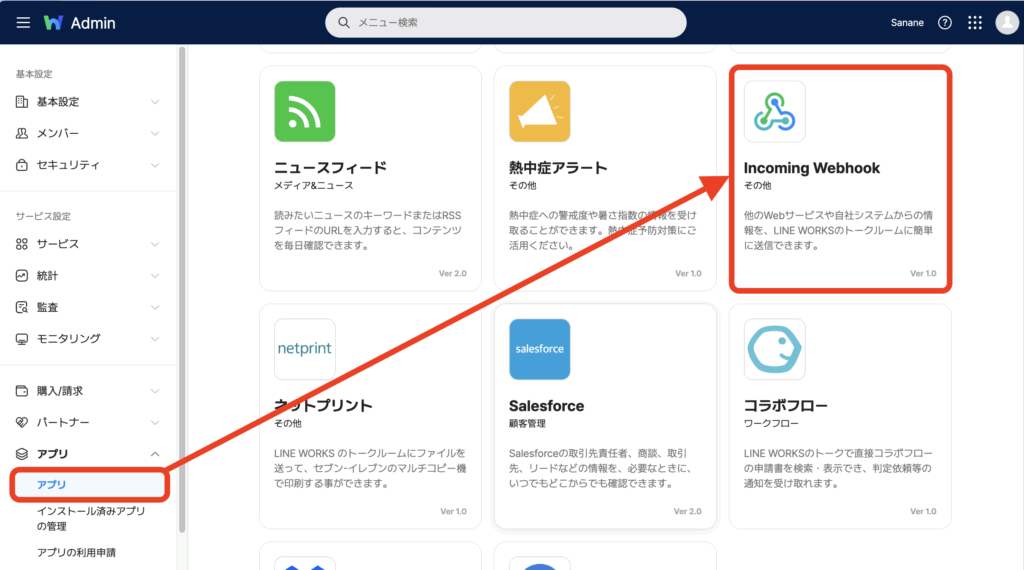Click メディア&ニュース category text
Screen dimensions: 1024x570
[314, 186]
